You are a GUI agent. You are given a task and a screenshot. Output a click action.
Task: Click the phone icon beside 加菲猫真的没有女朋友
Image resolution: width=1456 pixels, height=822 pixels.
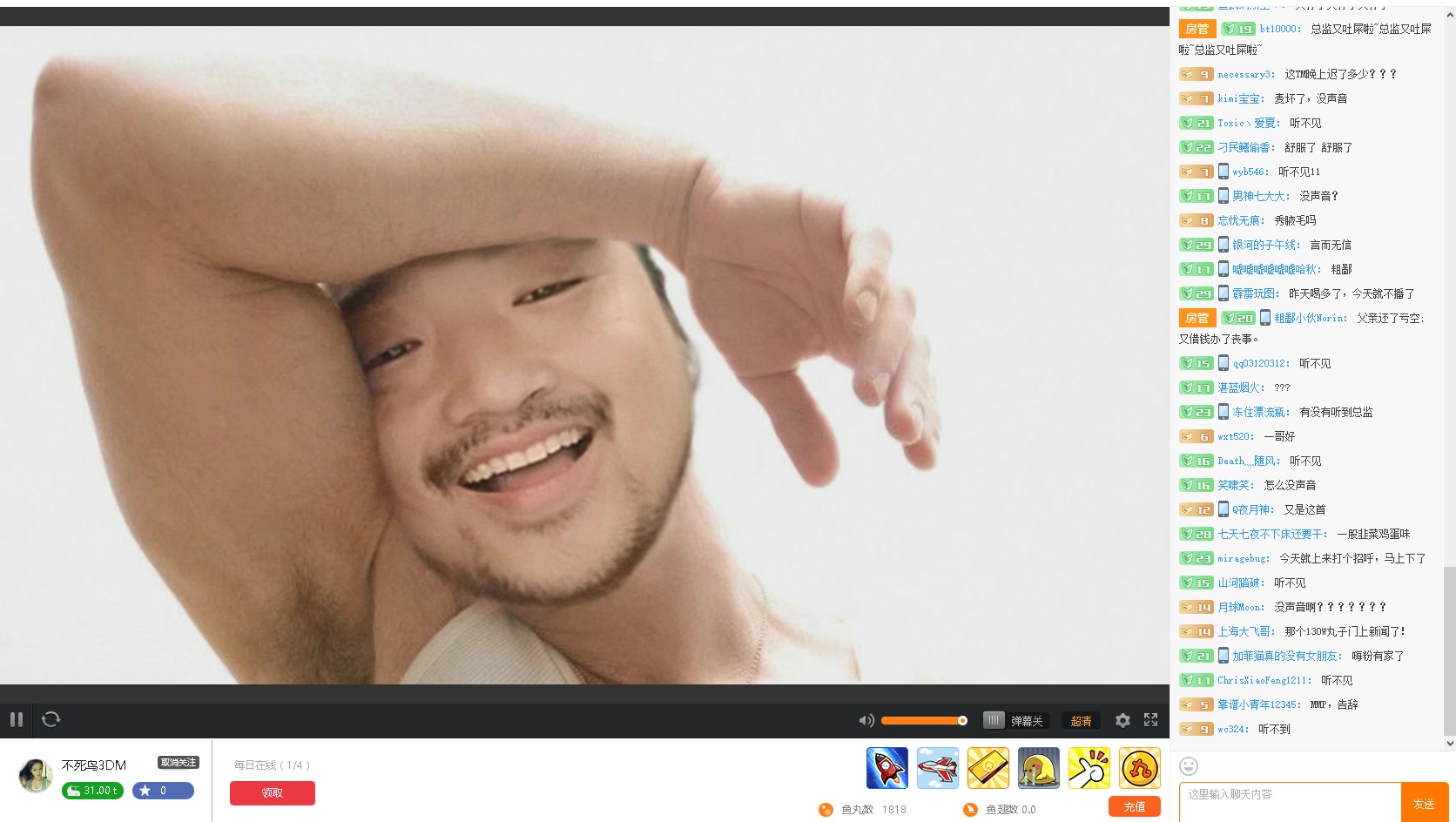pyautogui.click(x=1223, y=656)
